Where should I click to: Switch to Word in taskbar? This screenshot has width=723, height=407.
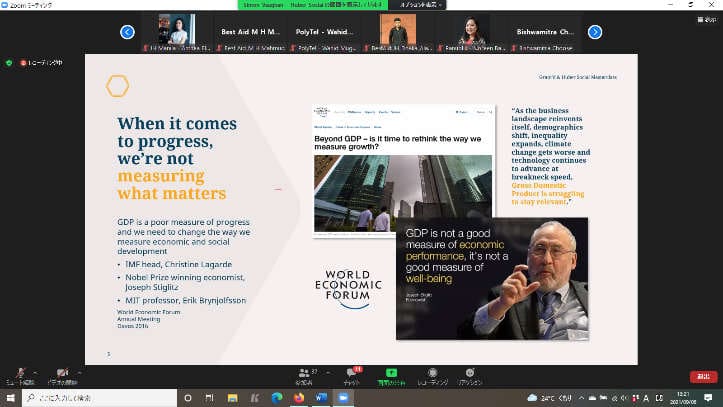321,398
